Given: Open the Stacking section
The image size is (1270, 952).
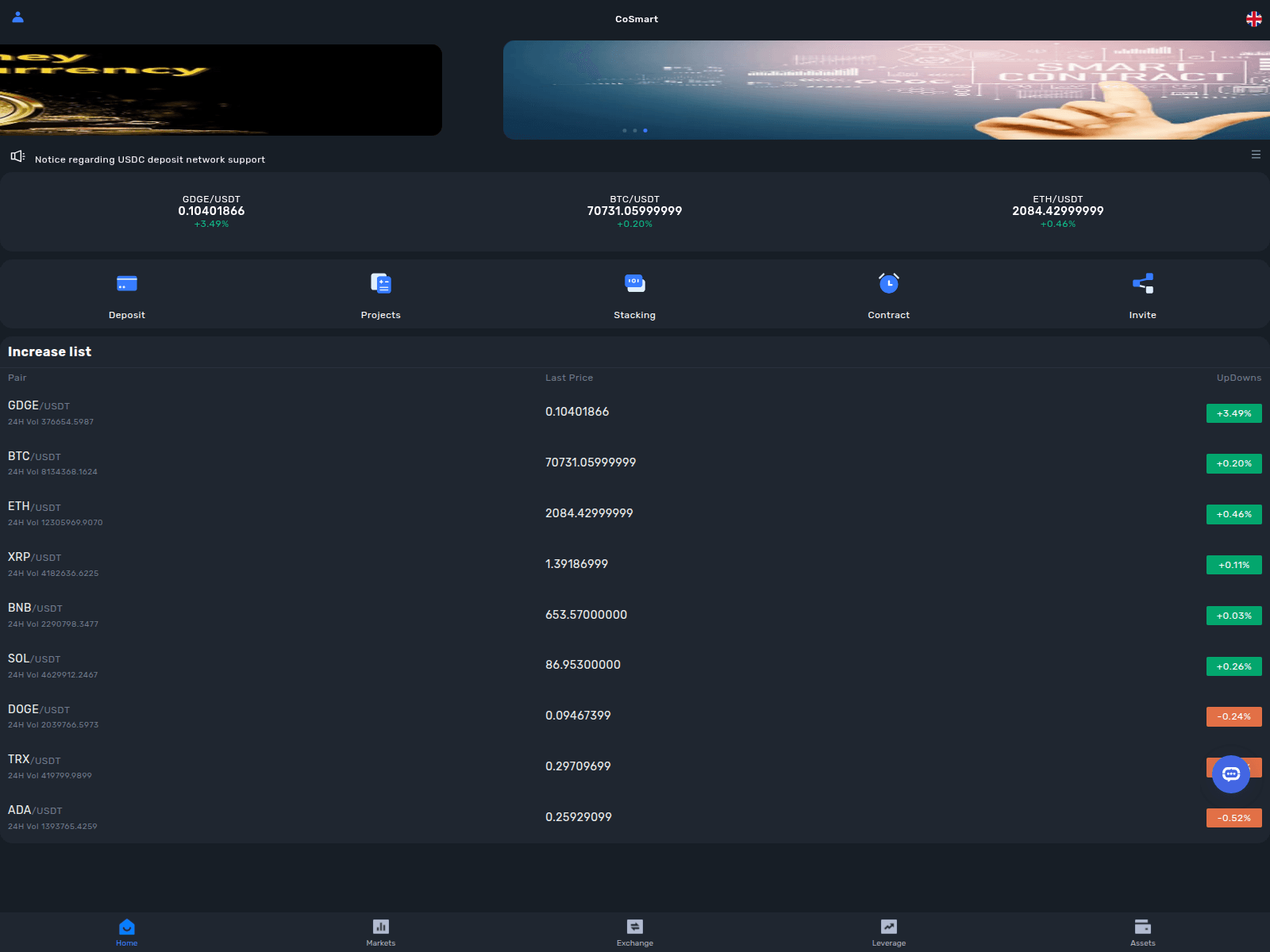Looking at the screenshot, I should (634, 294).
